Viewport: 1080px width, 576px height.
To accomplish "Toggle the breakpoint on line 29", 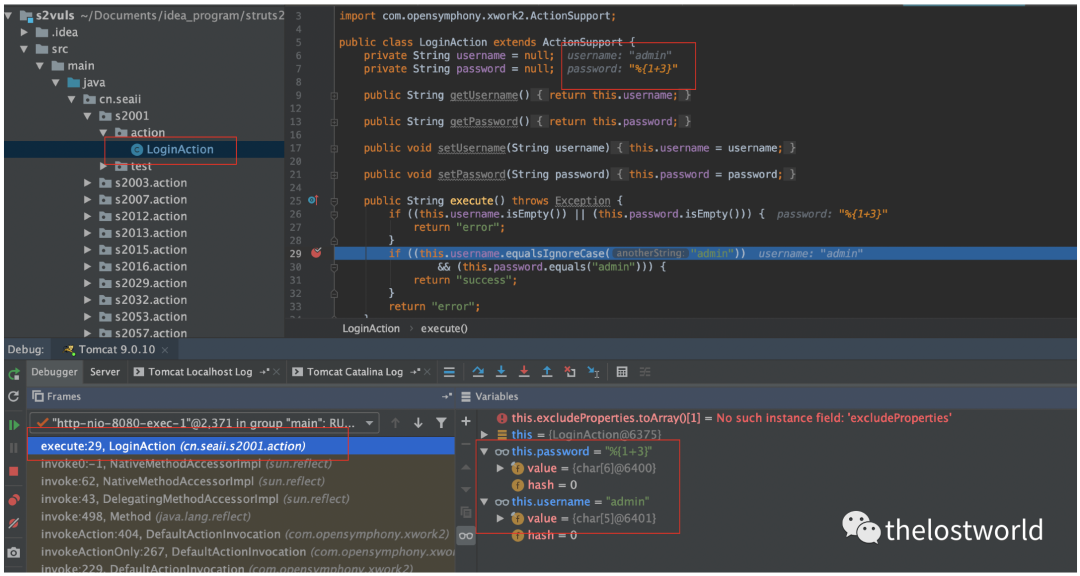I will point(316,254).
